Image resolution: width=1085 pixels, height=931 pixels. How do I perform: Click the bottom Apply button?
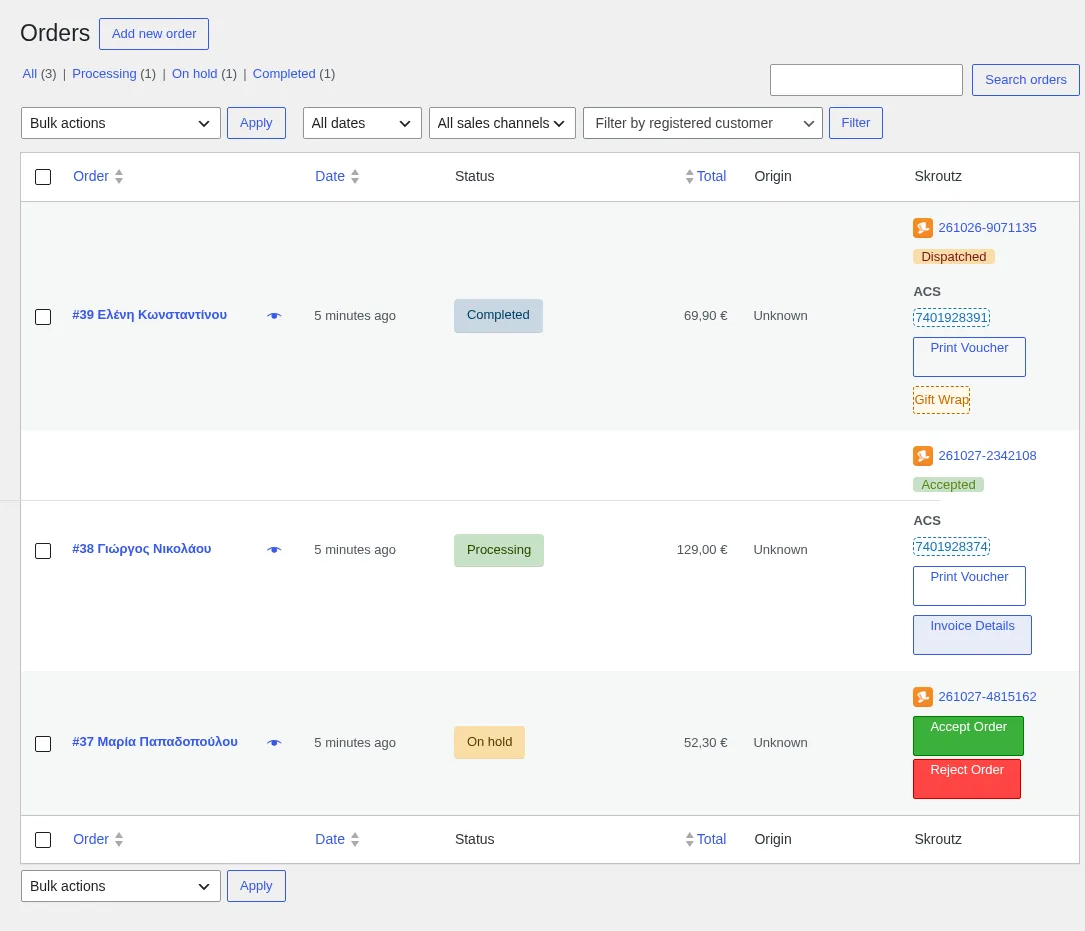[256, 886]
